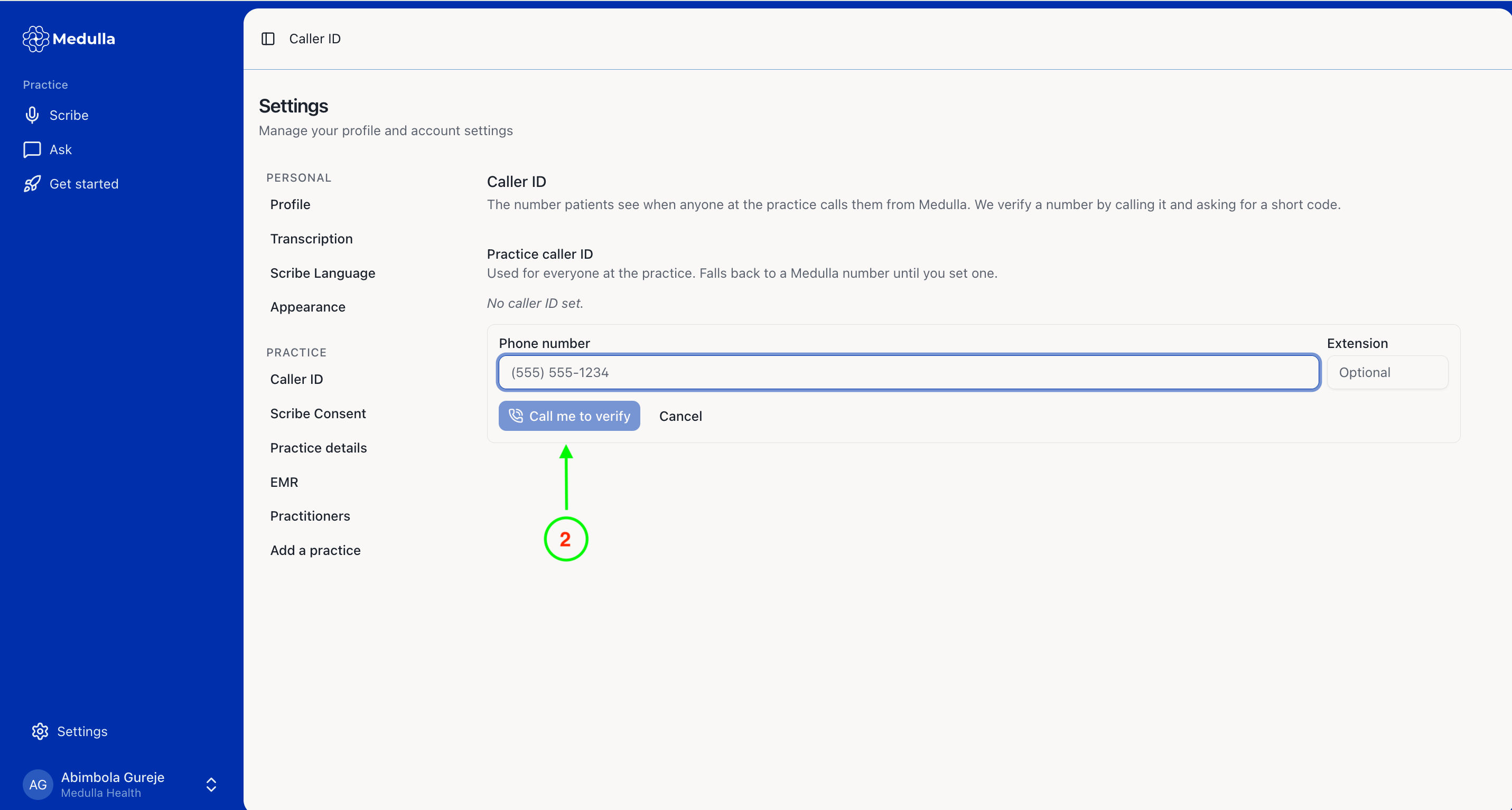Click the Settings page heading
Image resolution: width=1512 pixels, height=810 pixels.
[x=294, y=106]
